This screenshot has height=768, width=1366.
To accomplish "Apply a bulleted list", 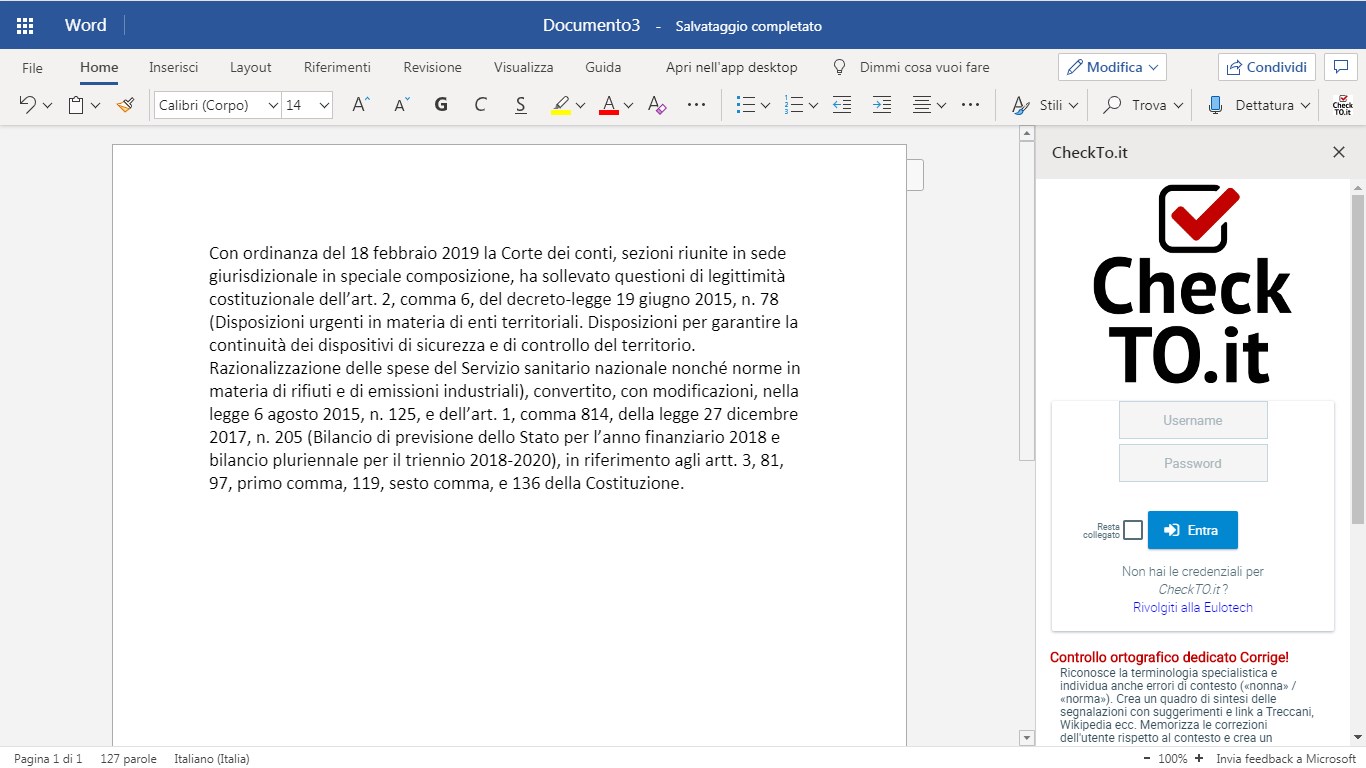I will coord(745,105).
